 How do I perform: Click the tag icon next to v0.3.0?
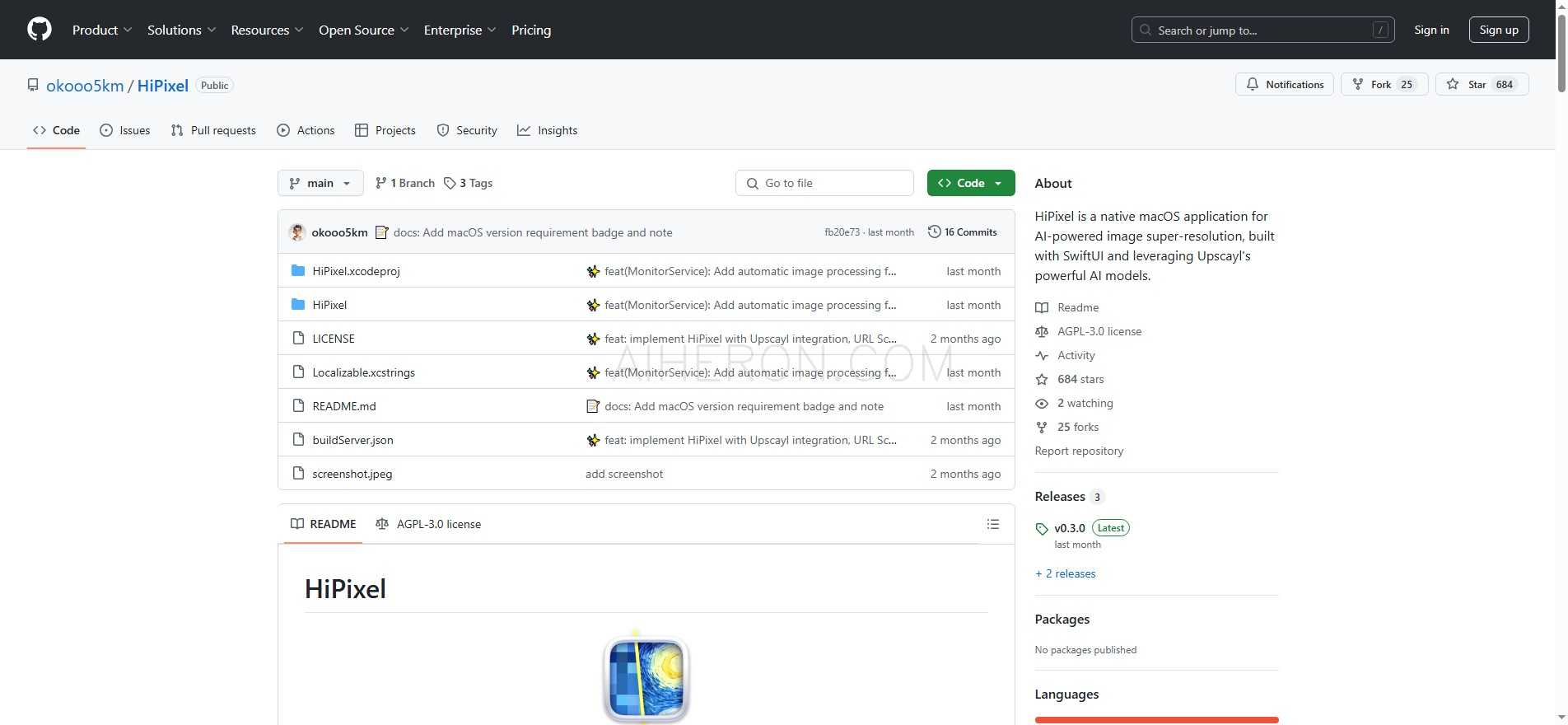click(x=1042, y=529)
